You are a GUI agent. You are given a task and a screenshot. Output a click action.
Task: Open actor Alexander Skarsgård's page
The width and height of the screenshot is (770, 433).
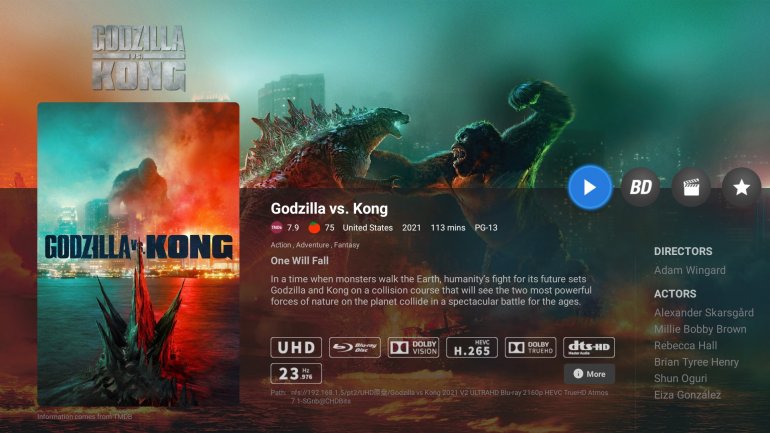coord(704,313)
